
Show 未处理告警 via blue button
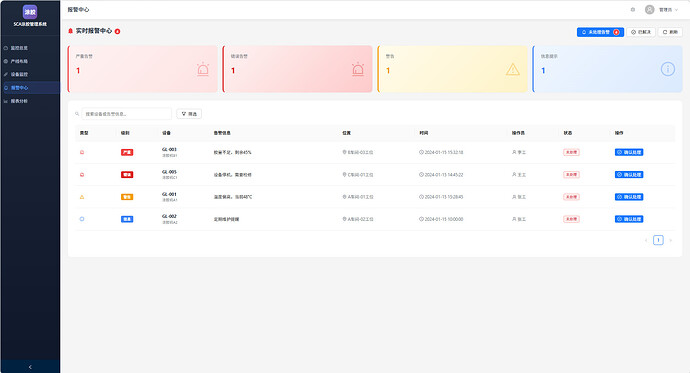[600, 32]
